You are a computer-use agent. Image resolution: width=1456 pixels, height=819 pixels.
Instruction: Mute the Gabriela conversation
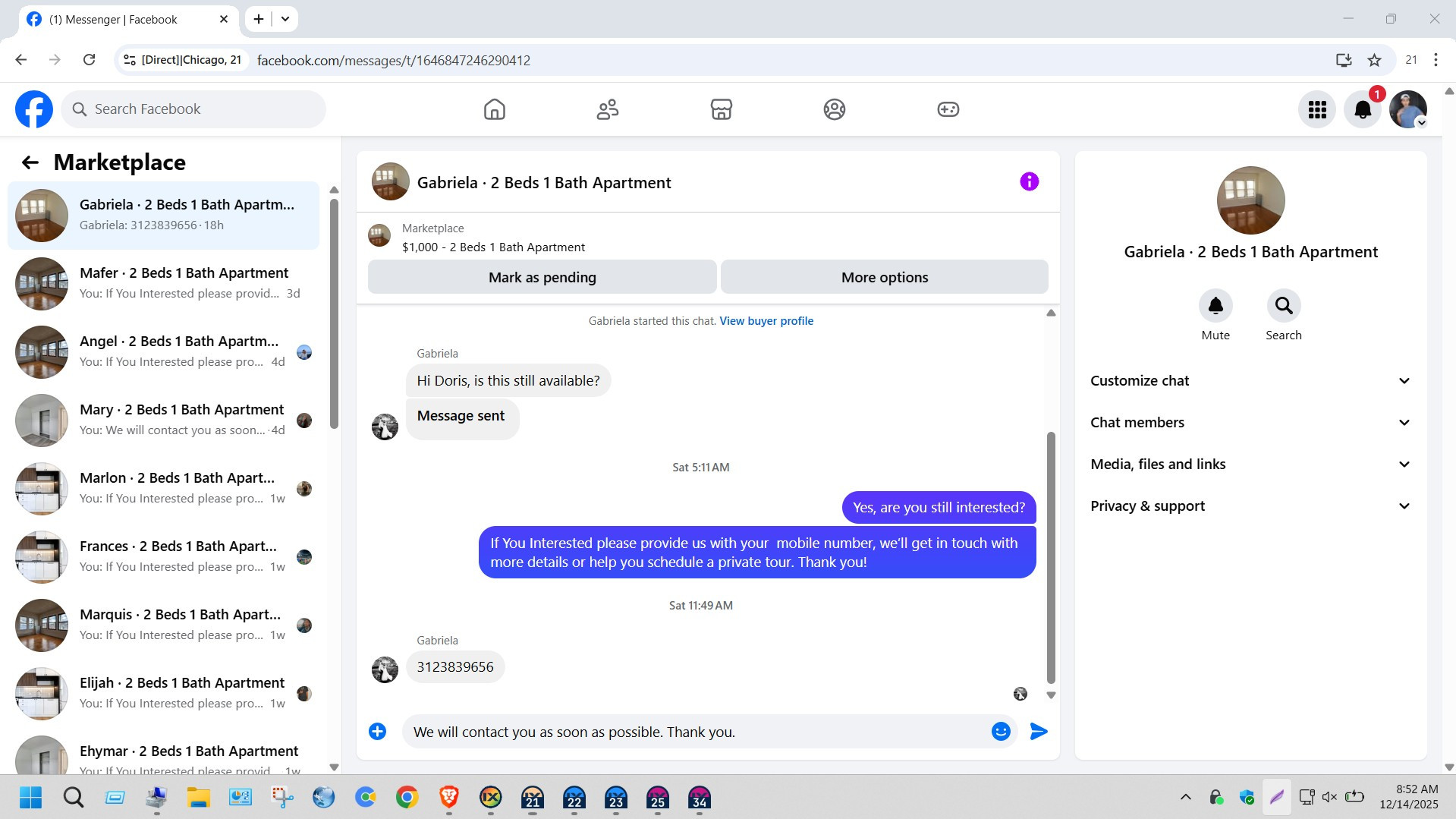[x=1215, y=306]
